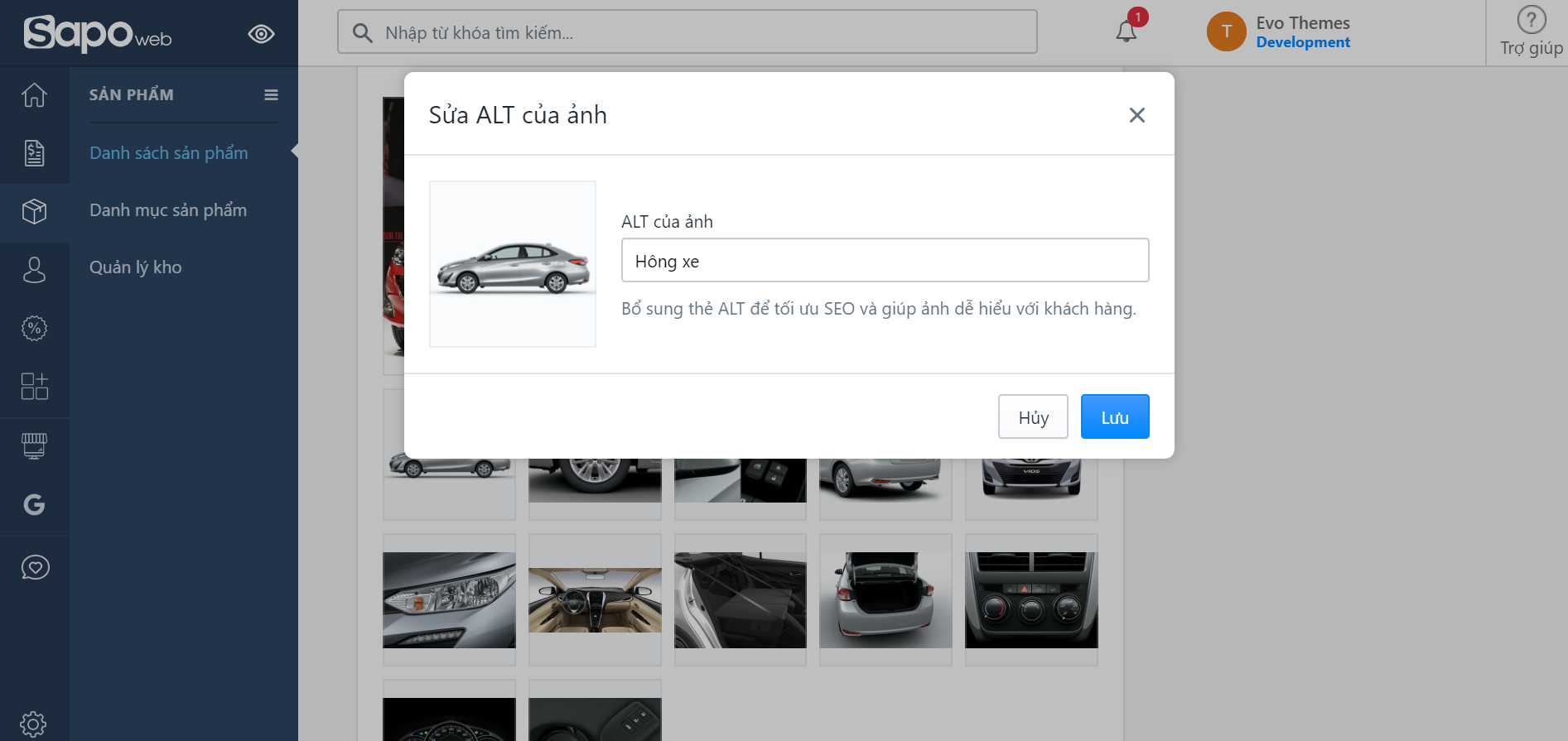Viewport: 1568px width, 741px height.
Task: Open the settings gear icon in sidebar
Action: (x=33, y=724)
